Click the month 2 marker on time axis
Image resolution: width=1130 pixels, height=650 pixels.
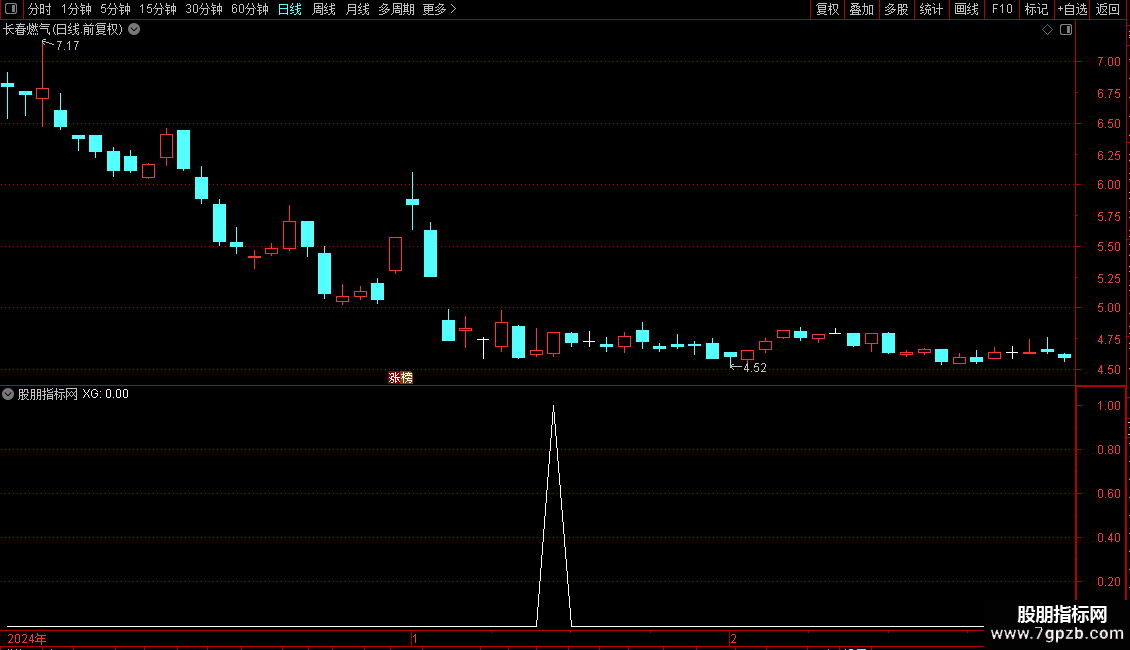coord(734,638)
